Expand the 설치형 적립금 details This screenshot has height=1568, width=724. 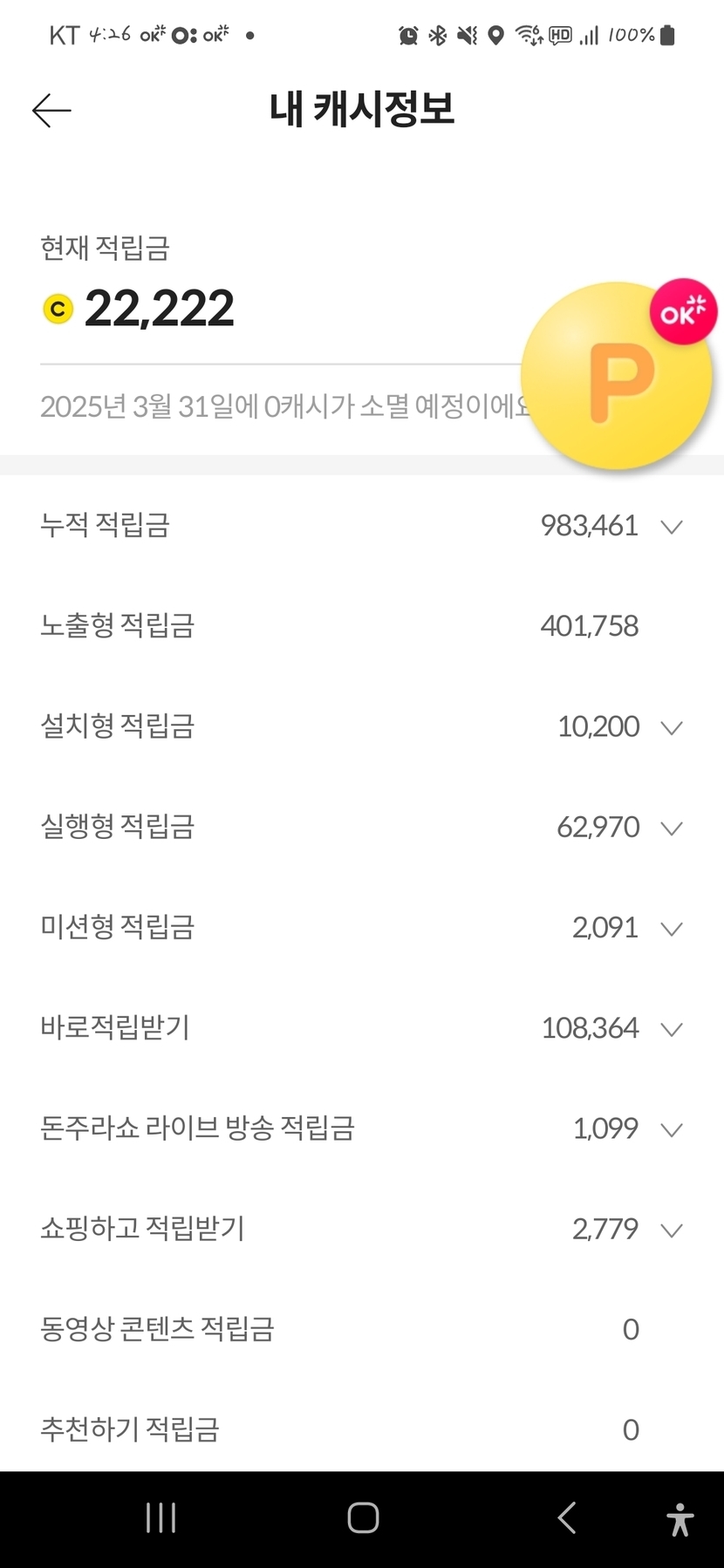(x=671, y=727)
